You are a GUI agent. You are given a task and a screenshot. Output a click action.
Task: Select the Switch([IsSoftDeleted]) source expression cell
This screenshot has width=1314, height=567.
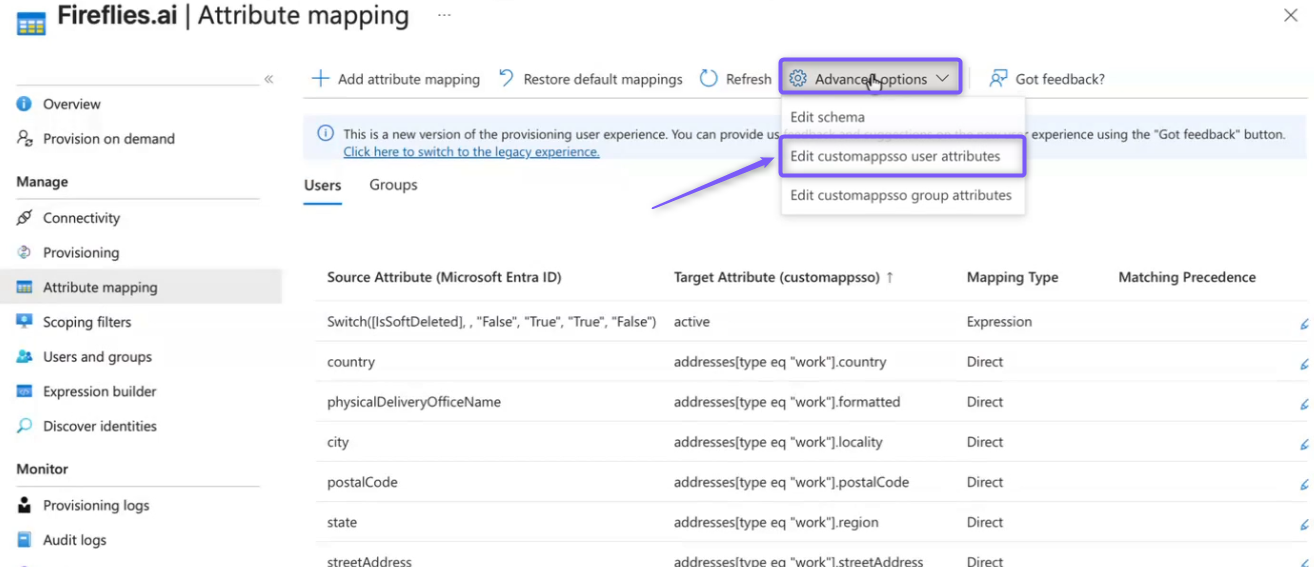point(491,322)
